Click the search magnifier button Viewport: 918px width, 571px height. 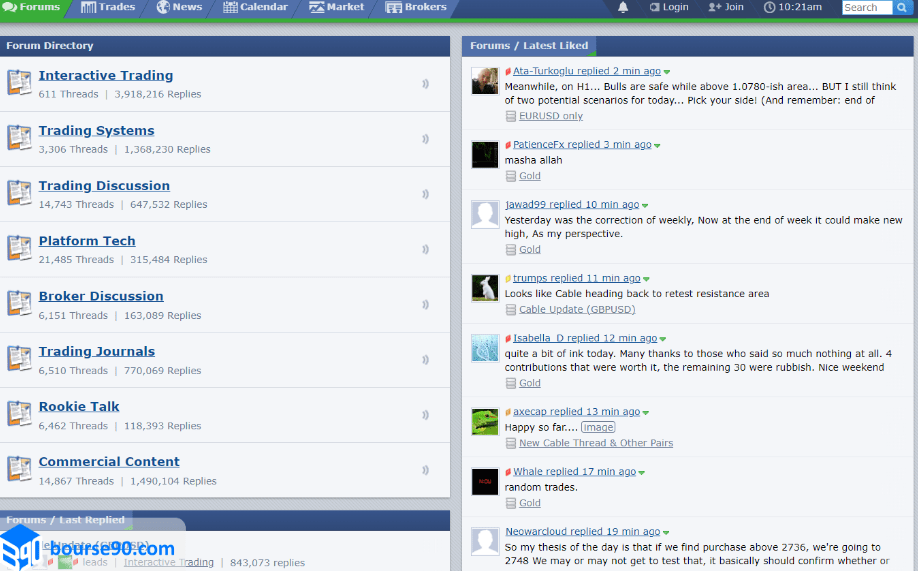tap(901, 8)
